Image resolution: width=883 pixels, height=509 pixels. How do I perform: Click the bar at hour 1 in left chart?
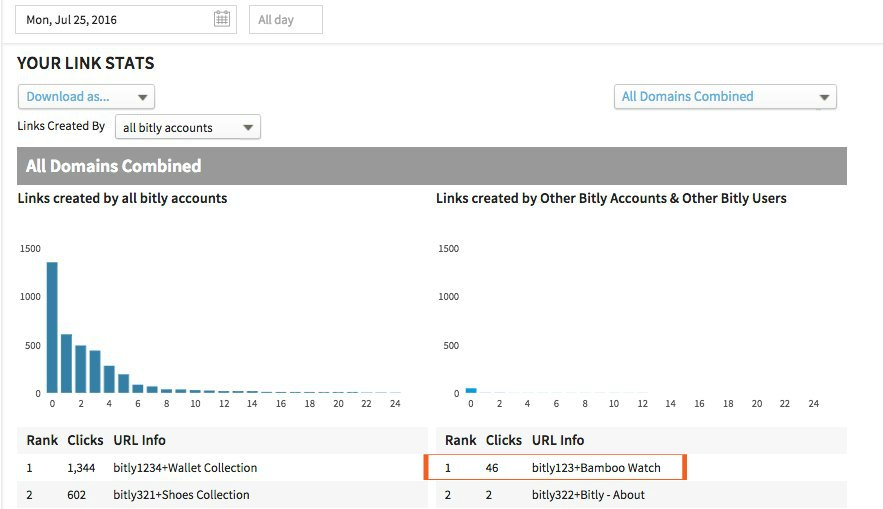[66, 364]
